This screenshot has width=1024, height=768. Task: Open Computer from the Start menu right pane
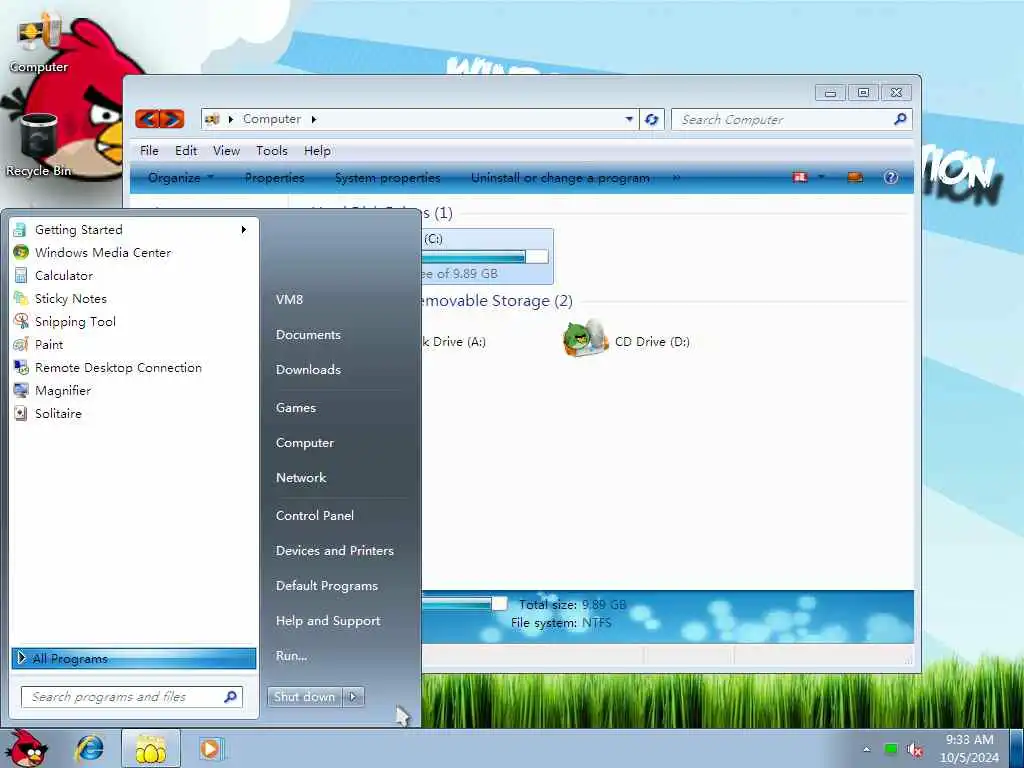coord(305,443)
